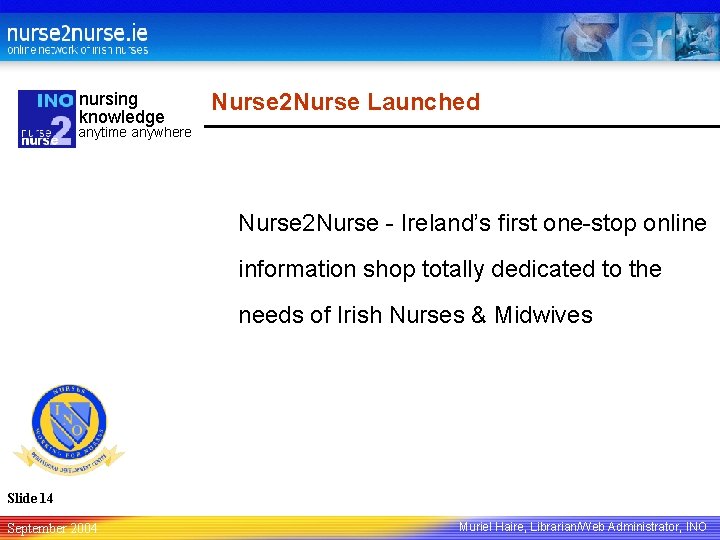Click the INO Professional Development Centre crest
Image resolution: width=720 pixels, height=540 pixels.
(x=69, y=429)
